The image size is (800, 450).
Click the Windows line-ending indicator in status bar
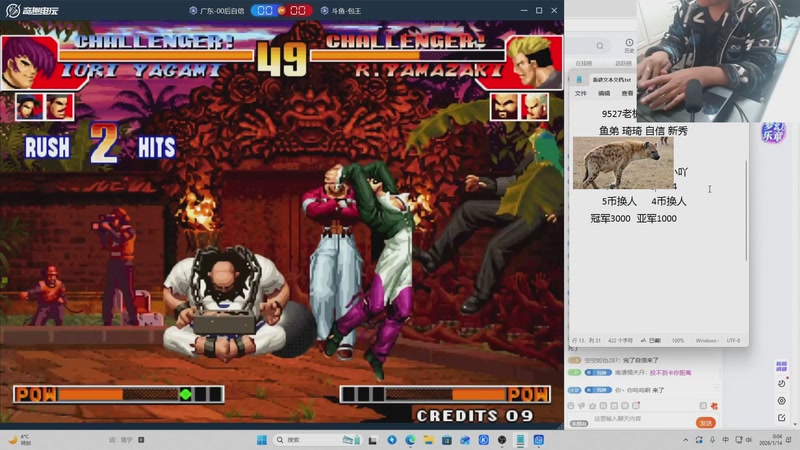click(707, 340)
